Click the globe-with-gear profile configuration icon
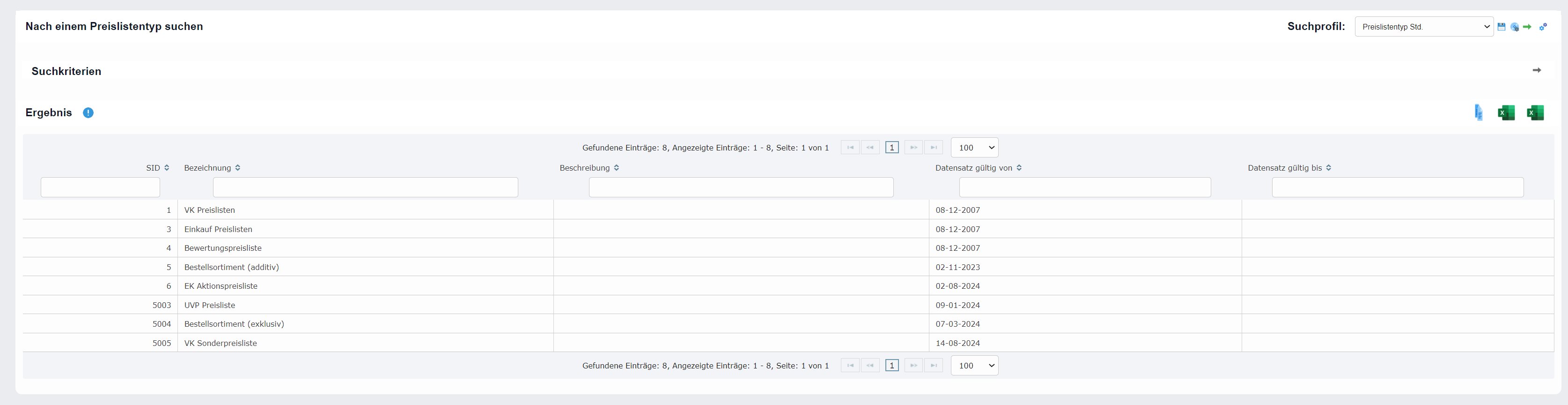Image resolution: width=1568 pixels, height=405 pixels. (x=1515, y=27)
